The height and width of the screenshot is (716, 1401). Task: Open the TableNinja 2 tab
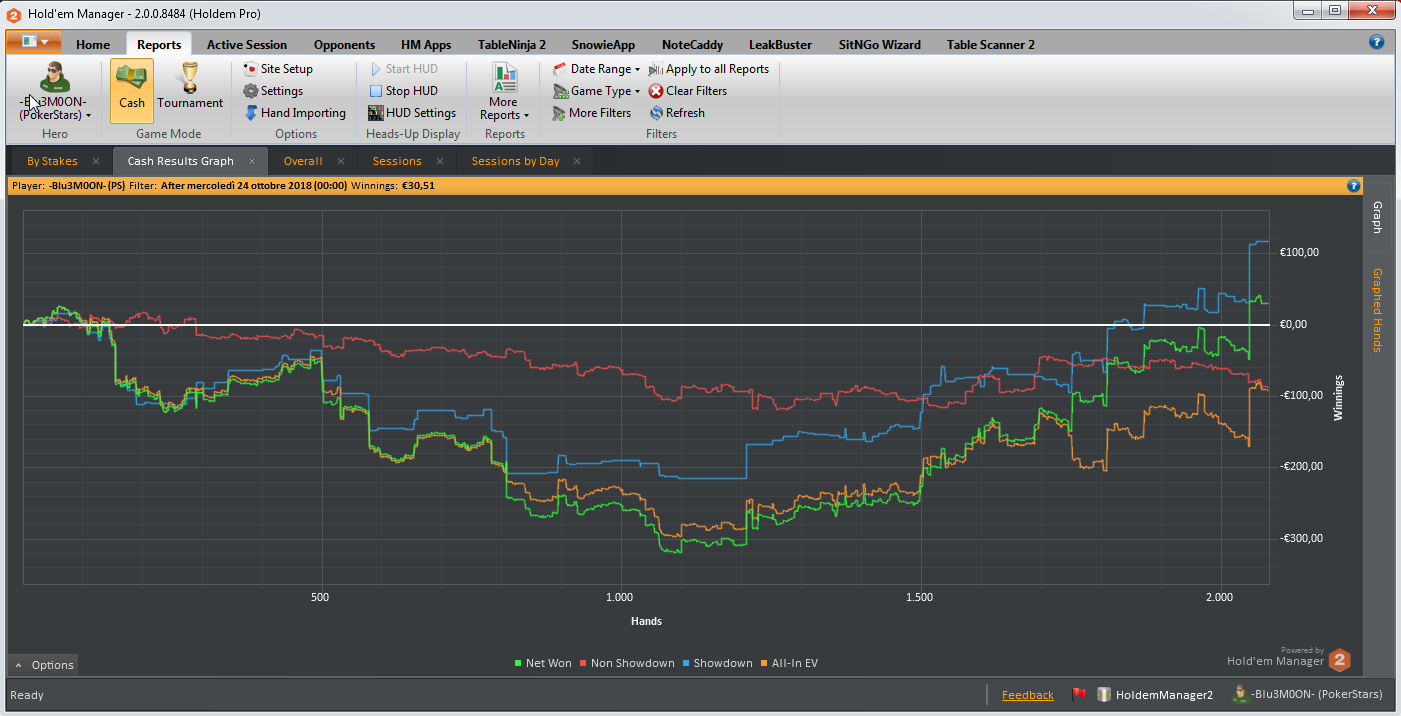512,44
